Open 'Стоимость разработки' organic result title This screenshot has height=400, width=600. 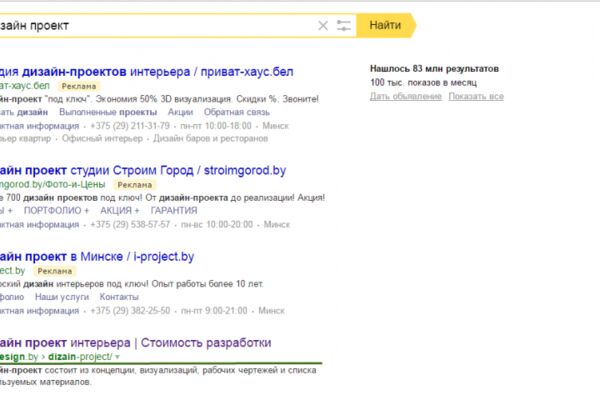pyautogui.click(x=135, y=343)
